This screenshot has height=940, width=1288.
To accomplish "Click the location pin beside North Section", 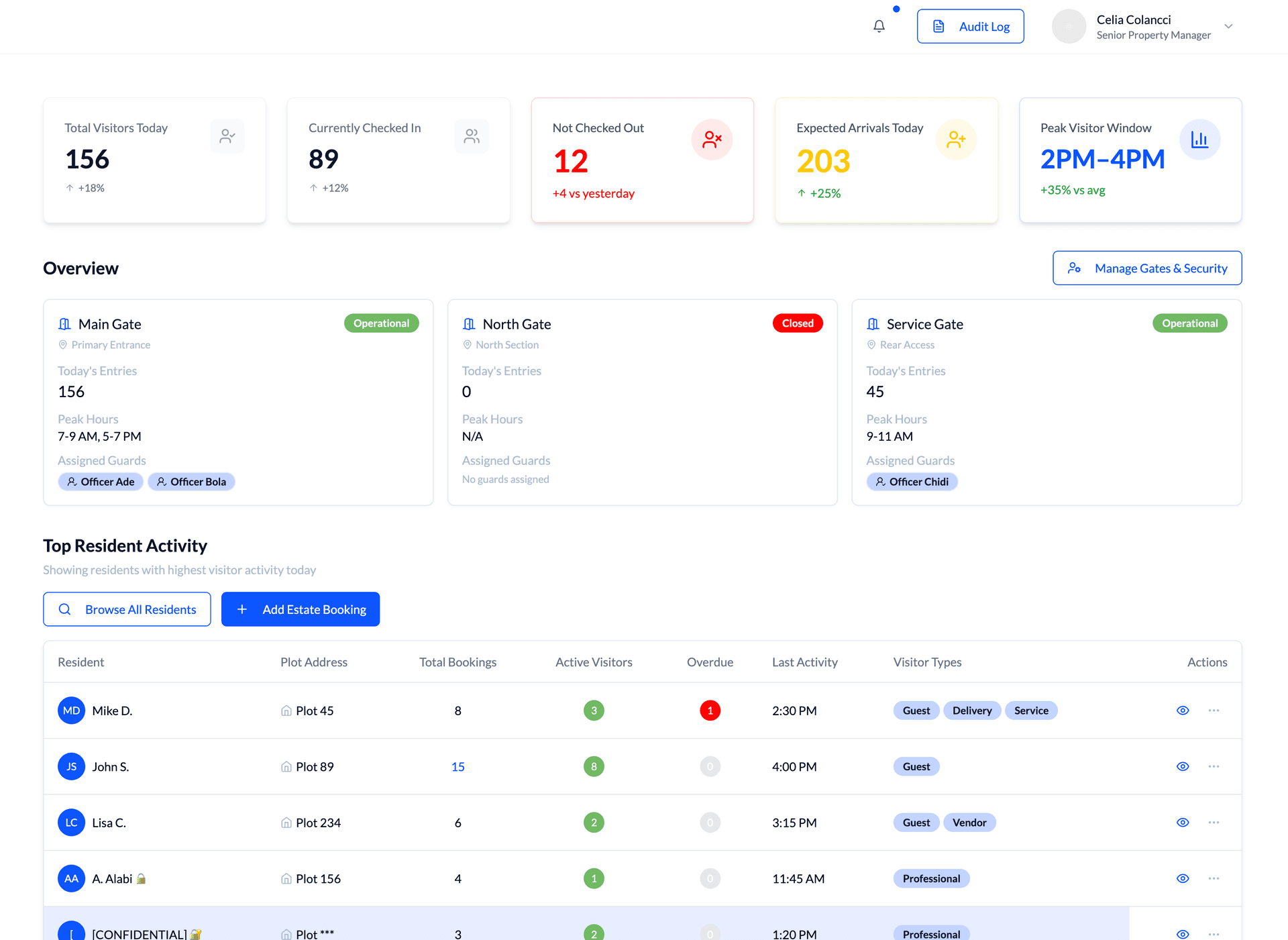I will pos(468,345).
